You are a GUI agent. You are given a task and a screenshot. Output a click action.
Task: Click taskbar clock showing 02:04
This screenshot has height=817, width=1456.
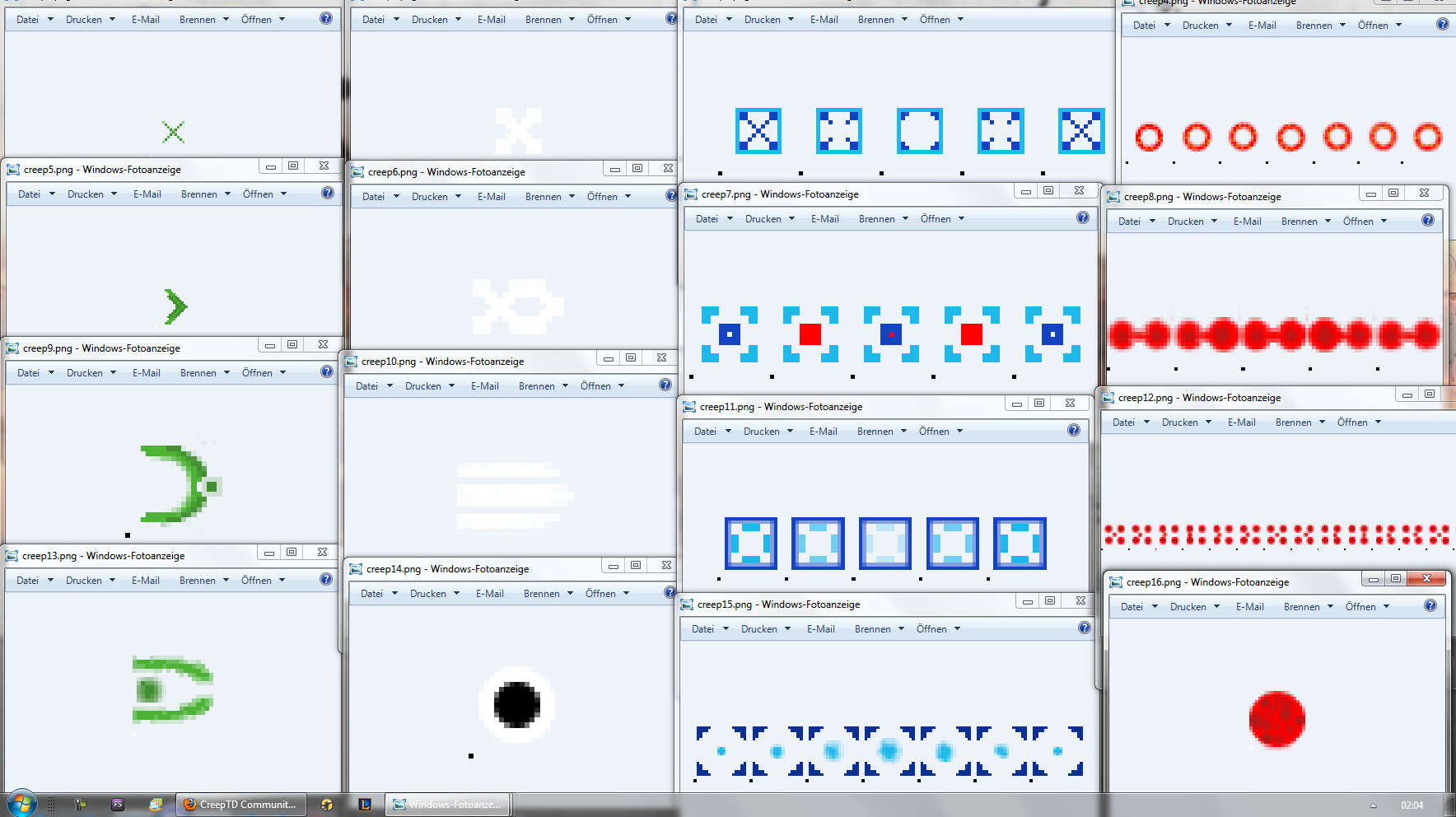1412,805
